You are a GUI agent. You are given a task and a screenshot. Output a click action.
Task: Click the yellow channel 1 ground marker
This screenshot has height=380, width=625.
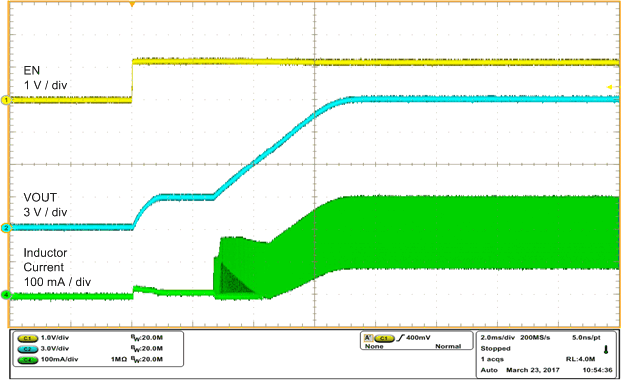[6, 100]
